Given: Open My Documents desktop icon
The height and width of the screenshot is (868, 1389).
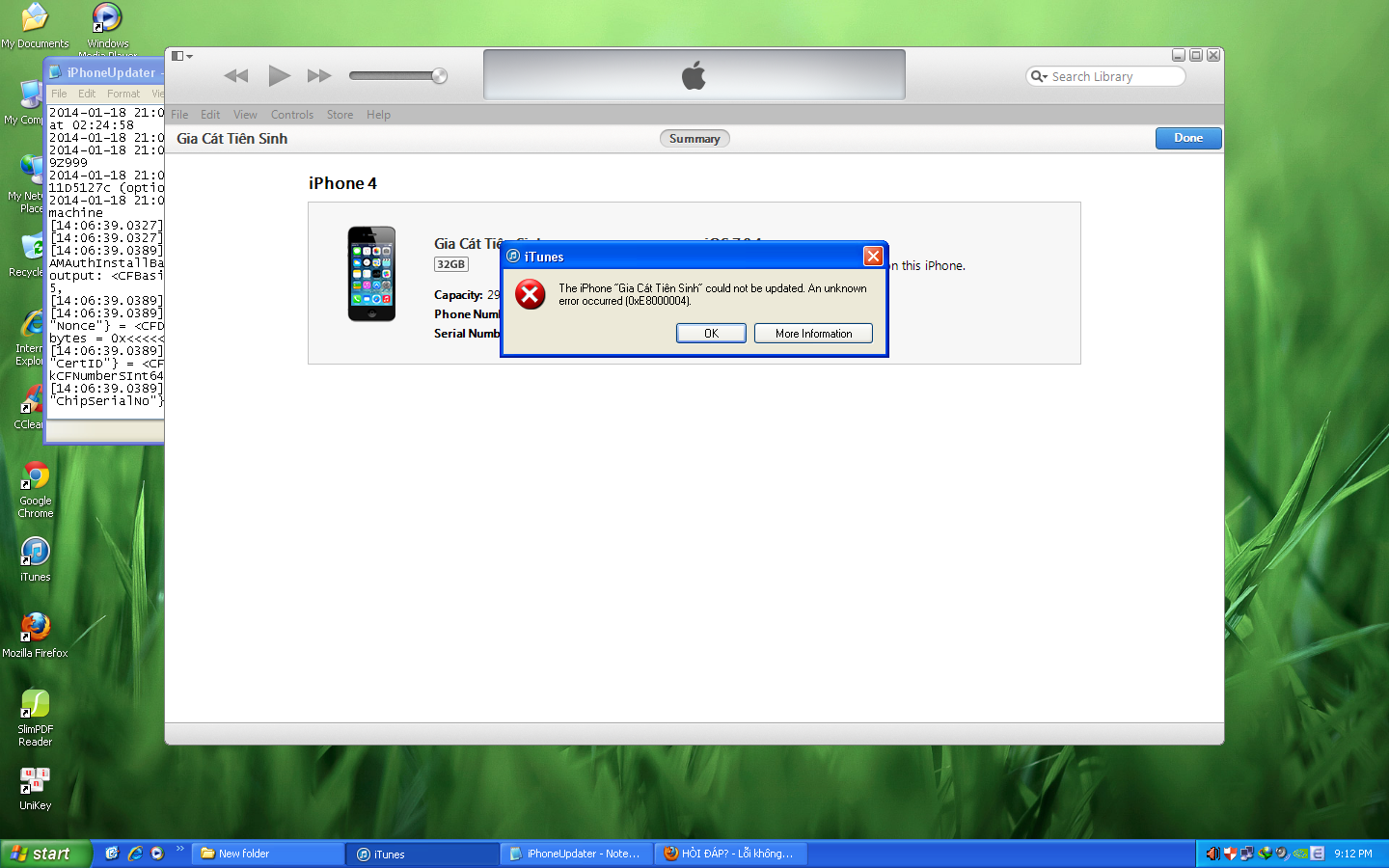Looking at the screenshot, I should 35,25.
